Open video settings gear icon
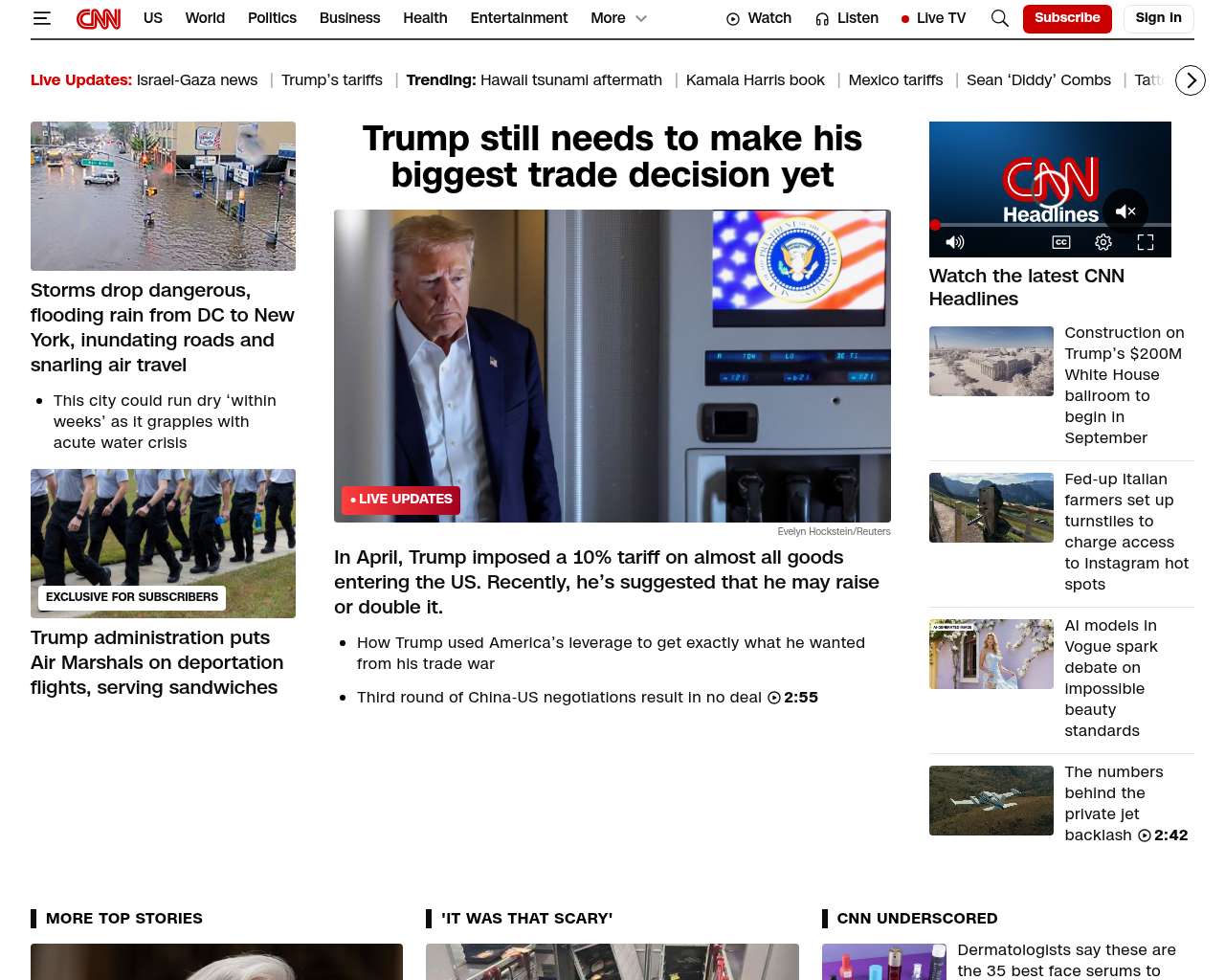 pos(1103,242)
